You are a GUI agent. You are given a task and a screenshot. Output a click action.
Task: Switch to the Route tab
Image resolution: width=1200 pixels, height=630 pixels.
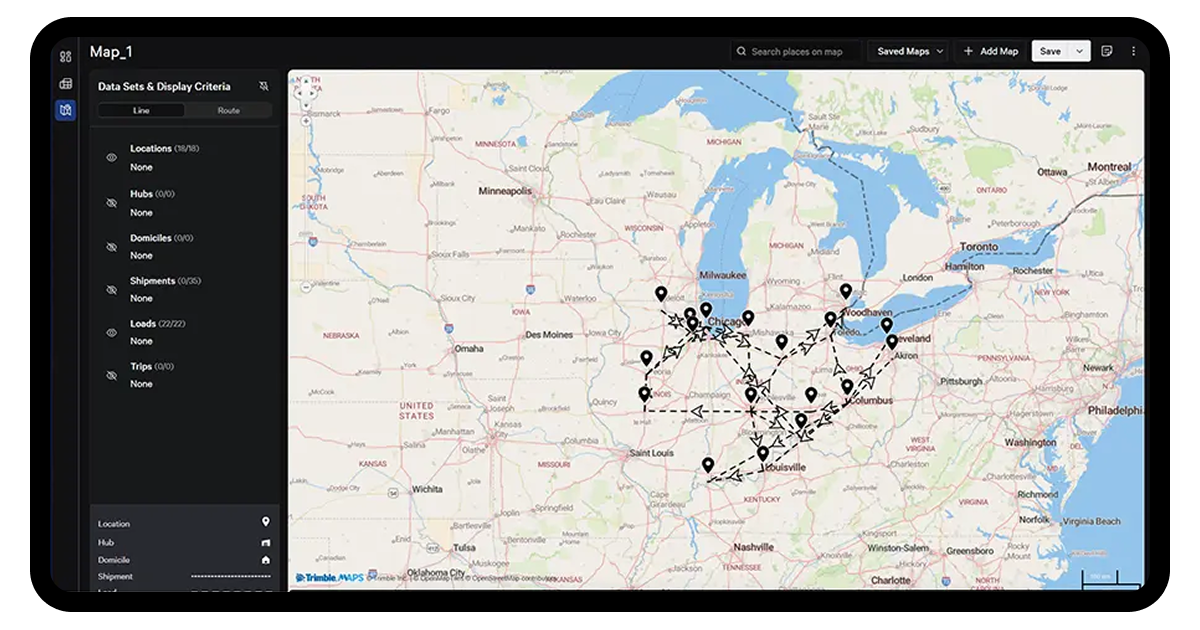coord(228,111)
